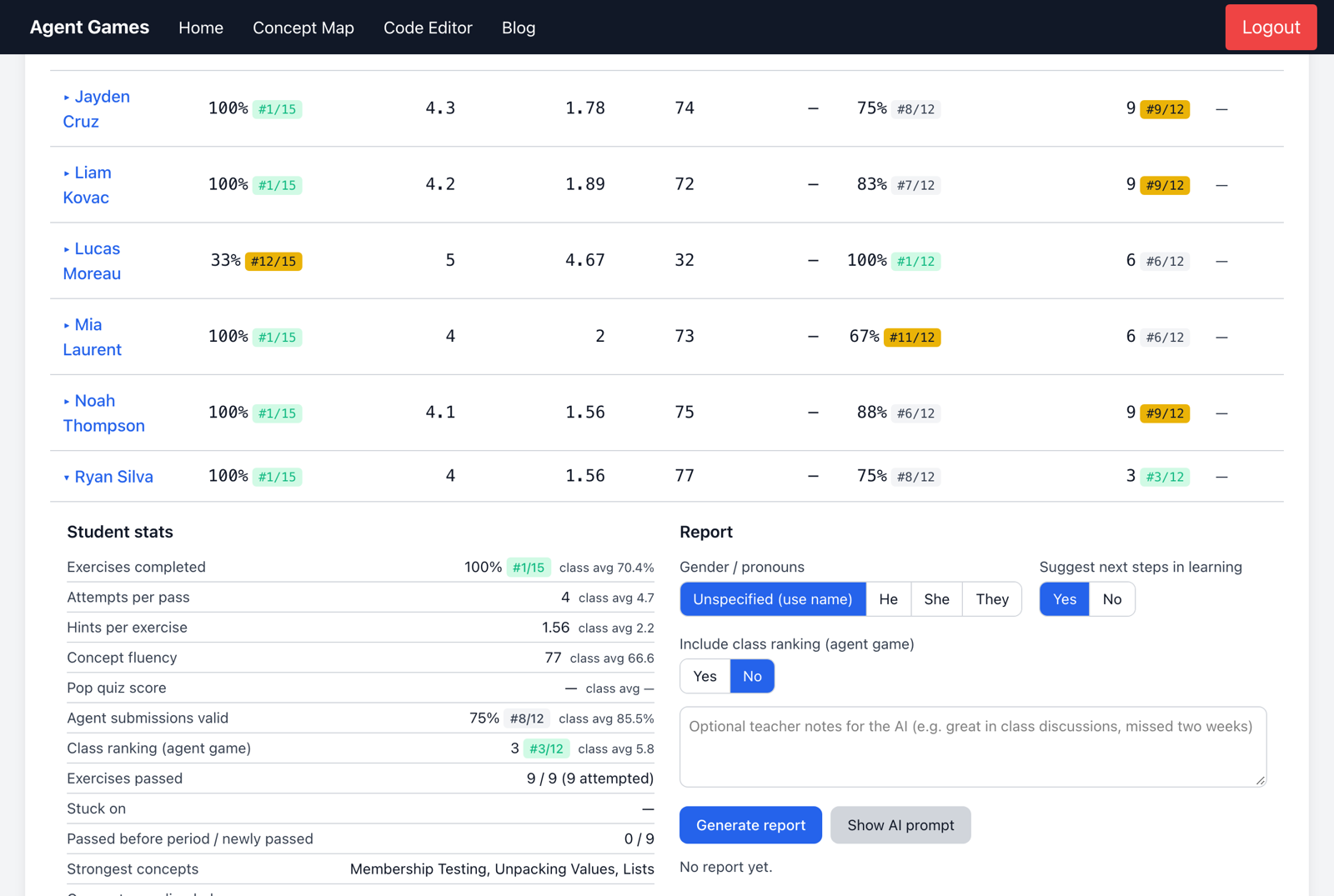Enable include class ranking Yes
This screenshot has height=896, width=1334.
[705, 676]
